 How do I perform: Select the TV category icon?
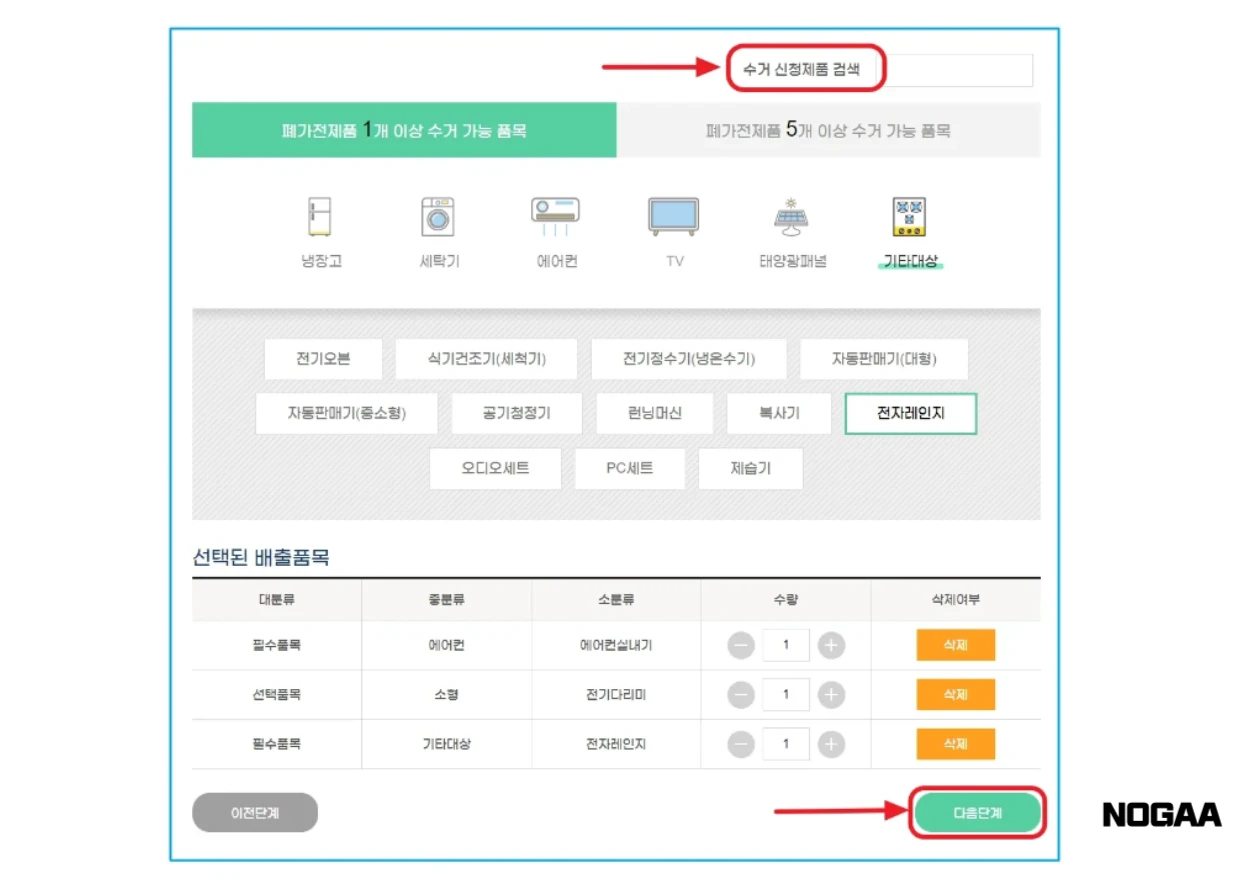click(673, 222)
